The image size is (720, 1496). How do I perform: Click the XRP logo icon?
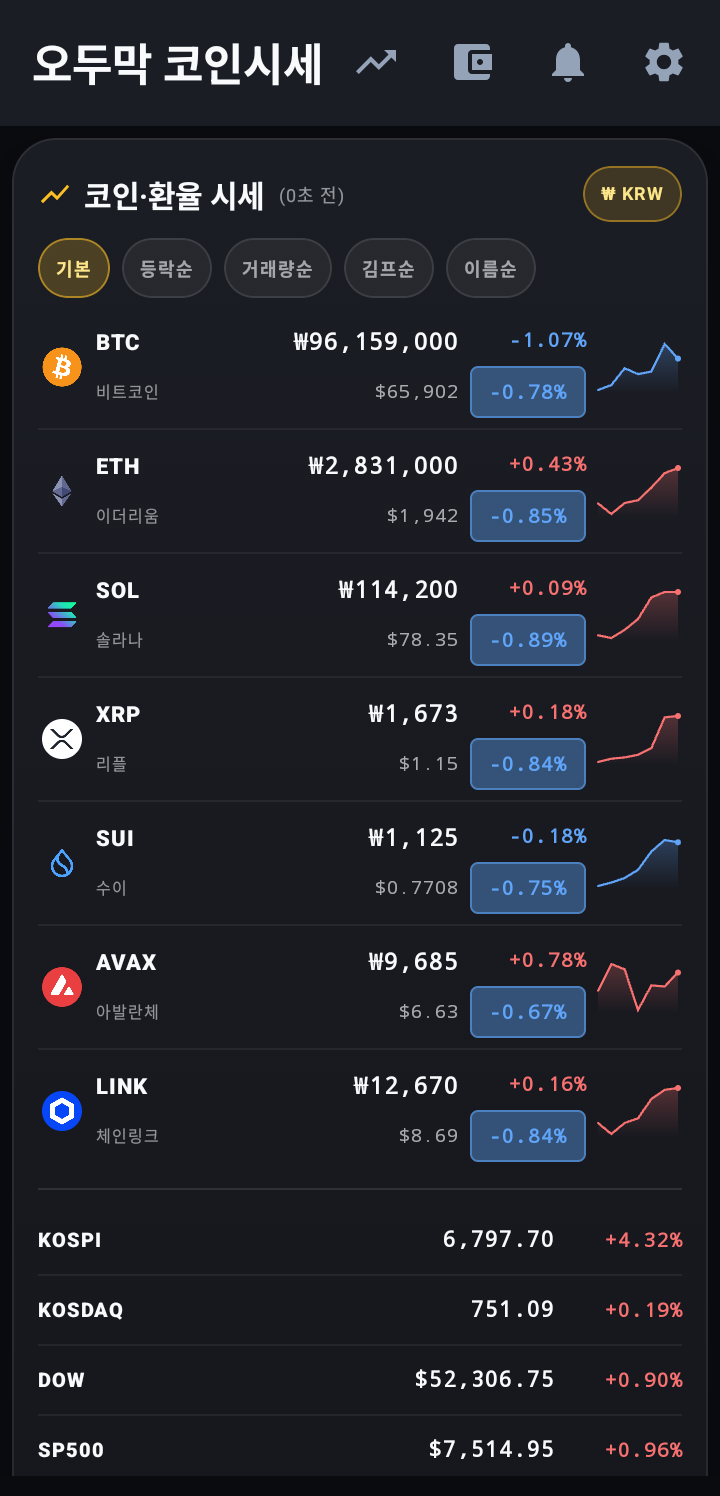(x=62, y=739)
